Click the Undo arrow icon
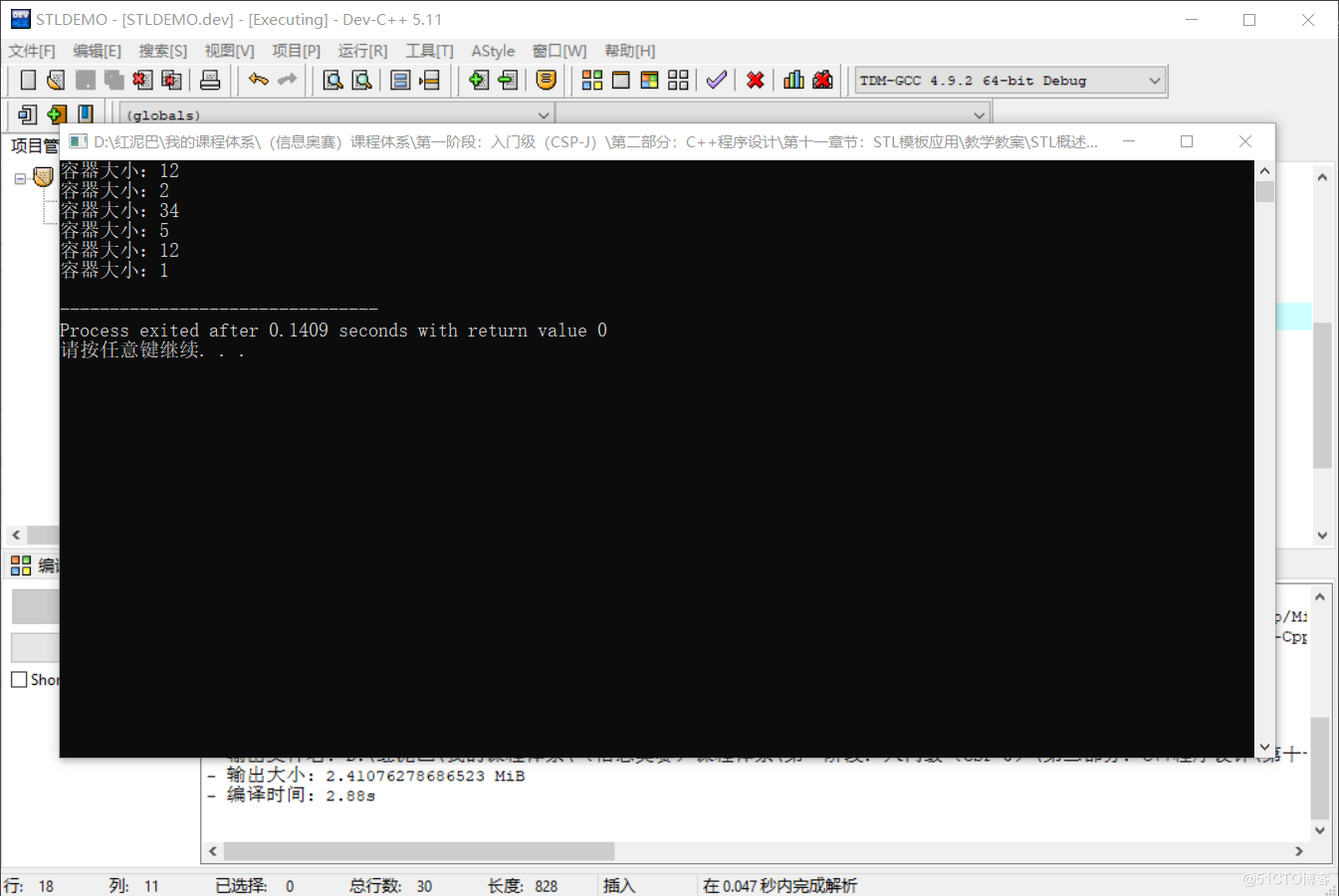 click(x=259, y=80)
